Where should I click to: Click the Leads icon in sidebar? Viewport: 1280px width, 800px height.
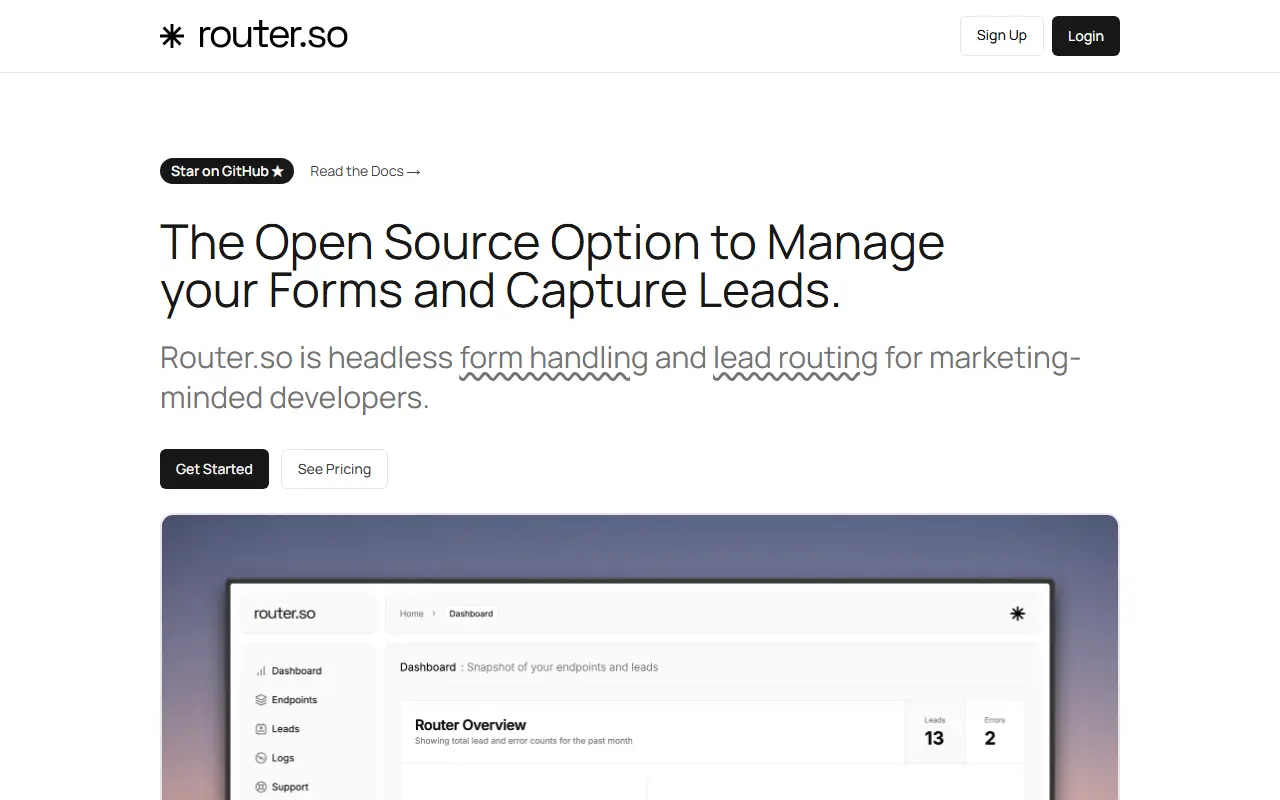pyautogui.click(x=261, y=729)
